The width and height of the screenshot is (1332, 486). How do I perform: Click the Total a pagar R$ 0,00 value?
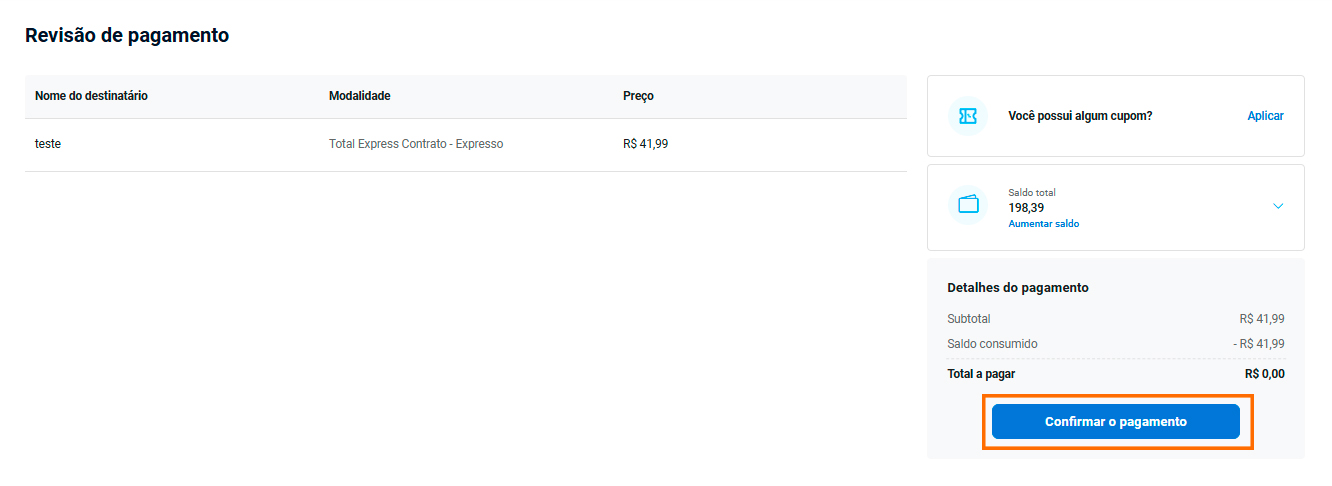[x=1264, y=374]
